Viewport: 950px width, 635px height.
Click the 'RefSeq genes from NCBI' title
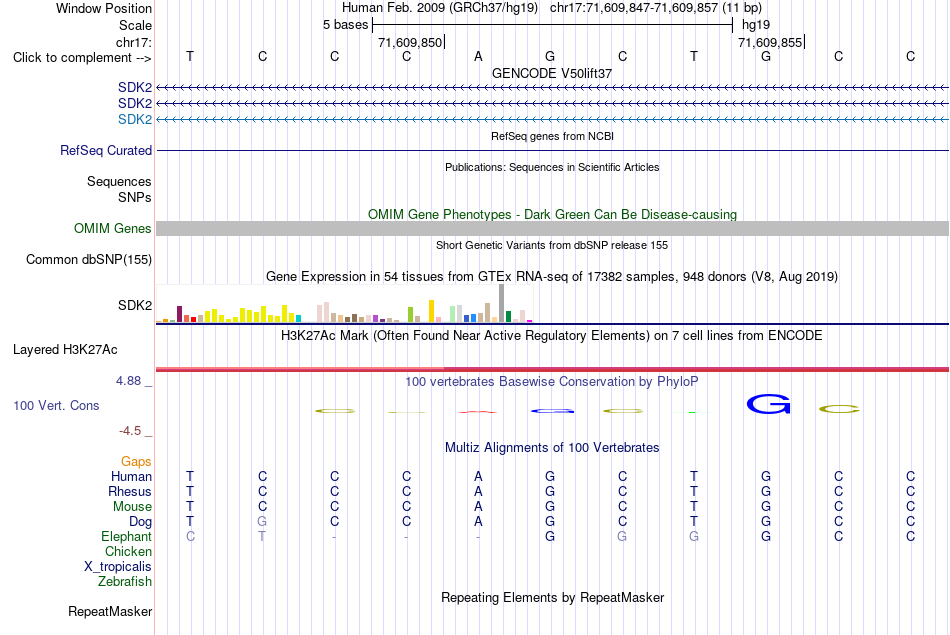click(552, 136)
